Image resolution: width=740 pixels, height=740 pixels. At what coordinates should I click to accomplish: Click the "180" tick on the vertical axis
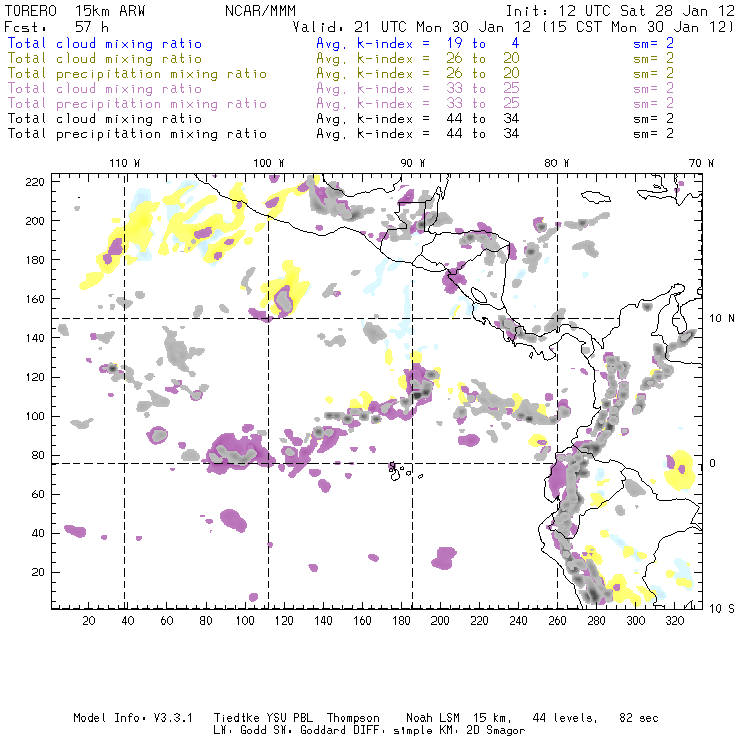[35, 260]
